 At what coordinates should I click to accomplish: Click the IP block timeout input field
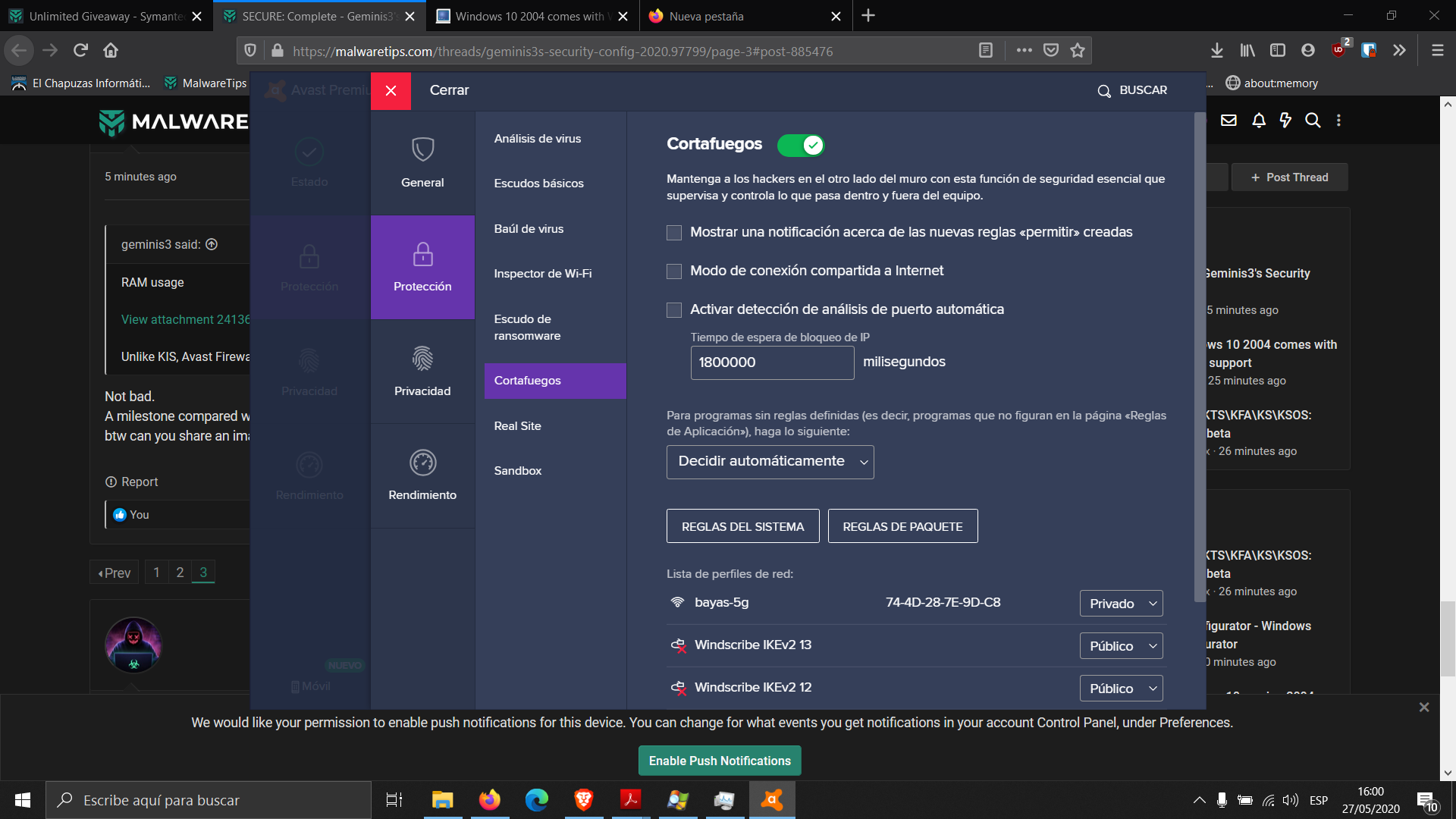click(771, 362)
